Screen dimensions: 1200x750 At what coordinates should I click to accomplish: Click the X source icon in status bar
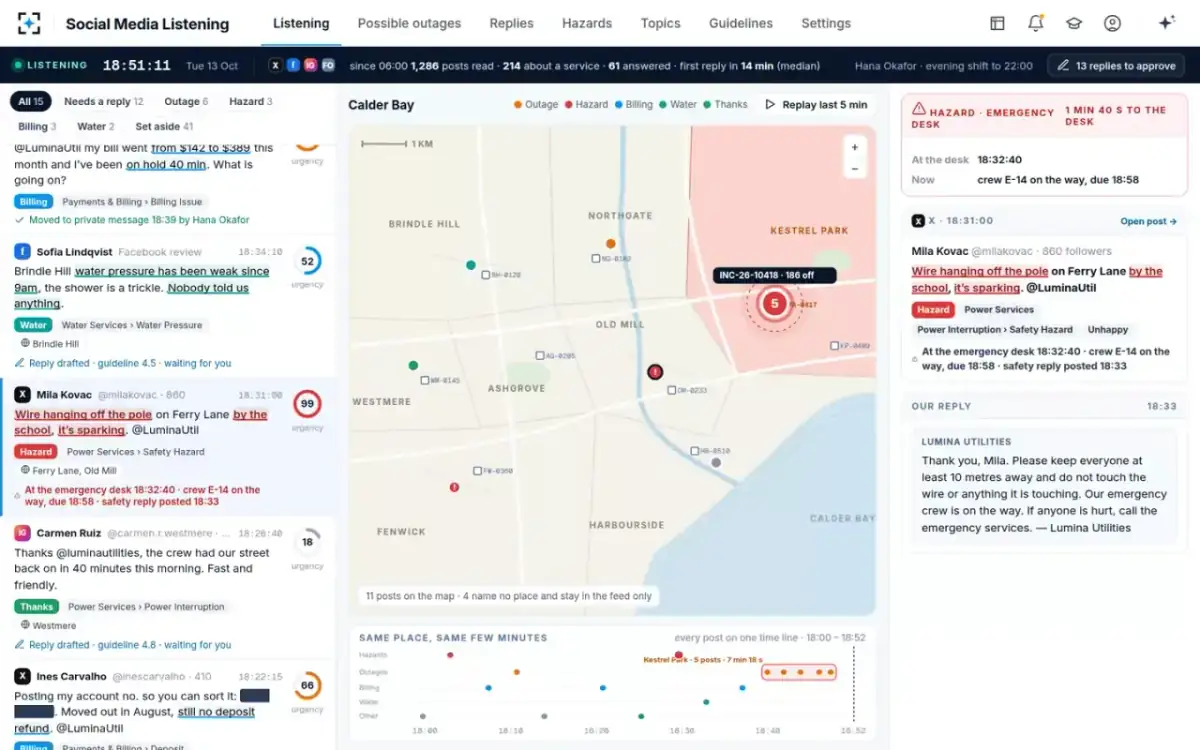(x=276, y=65)
